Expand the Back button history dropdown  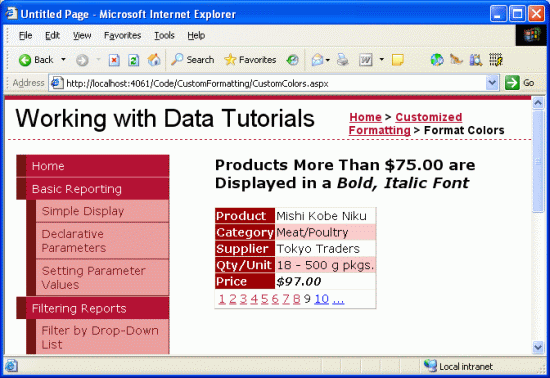click(x=63, y=60)
